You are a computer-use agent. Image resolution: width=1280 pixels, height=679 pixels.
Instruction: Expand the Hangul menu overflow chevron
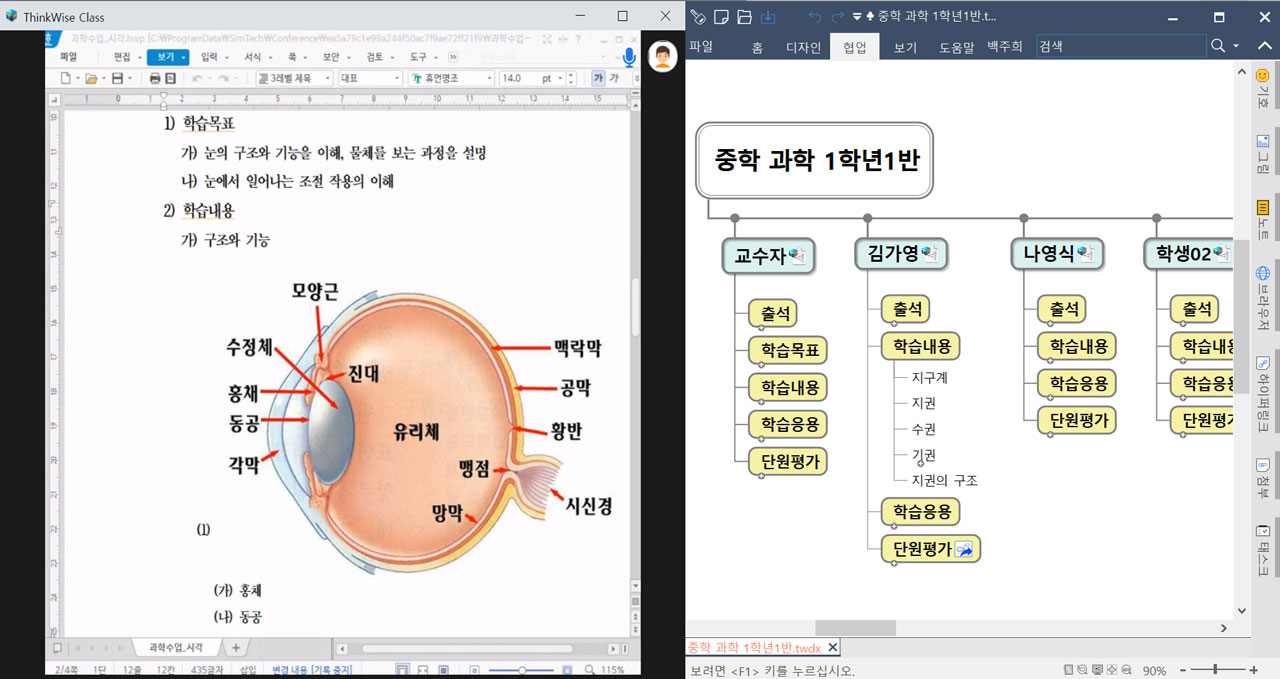(x=454, y=57)
